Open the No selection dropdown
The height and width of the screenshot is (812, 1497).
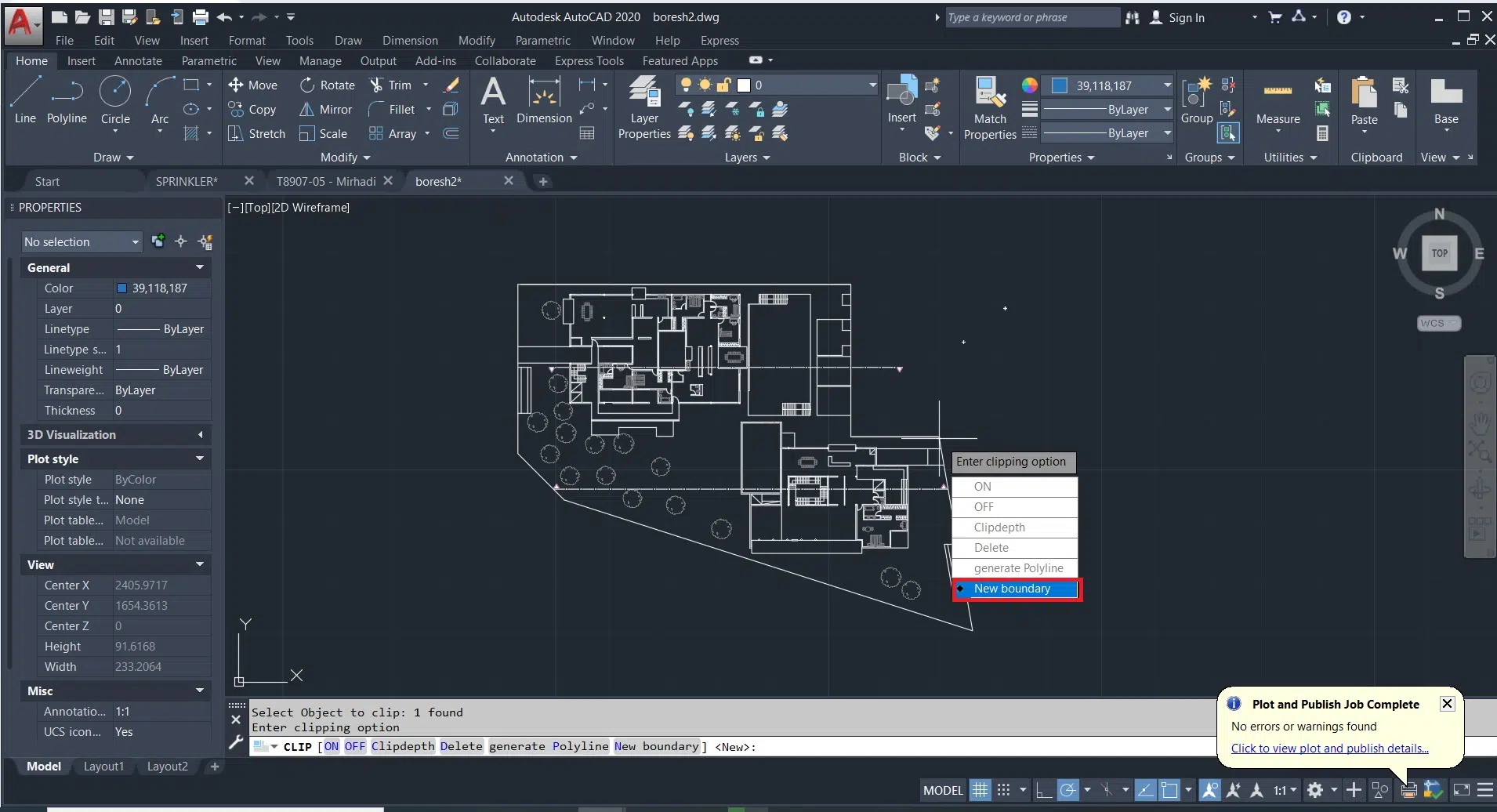pos(82,242)
